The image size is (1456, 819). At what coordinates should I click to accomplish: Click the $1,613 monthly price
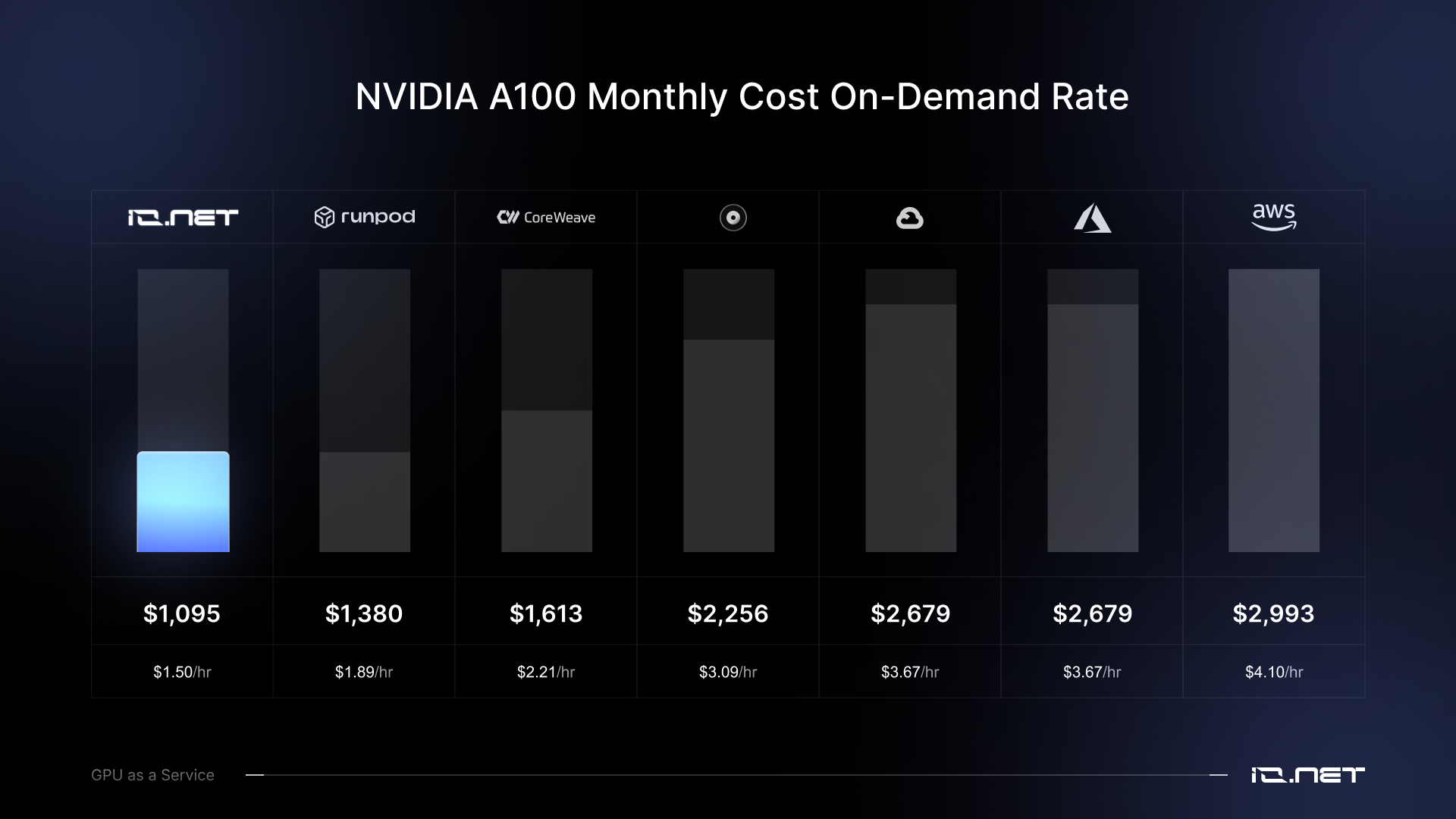[x=546, y=613]
